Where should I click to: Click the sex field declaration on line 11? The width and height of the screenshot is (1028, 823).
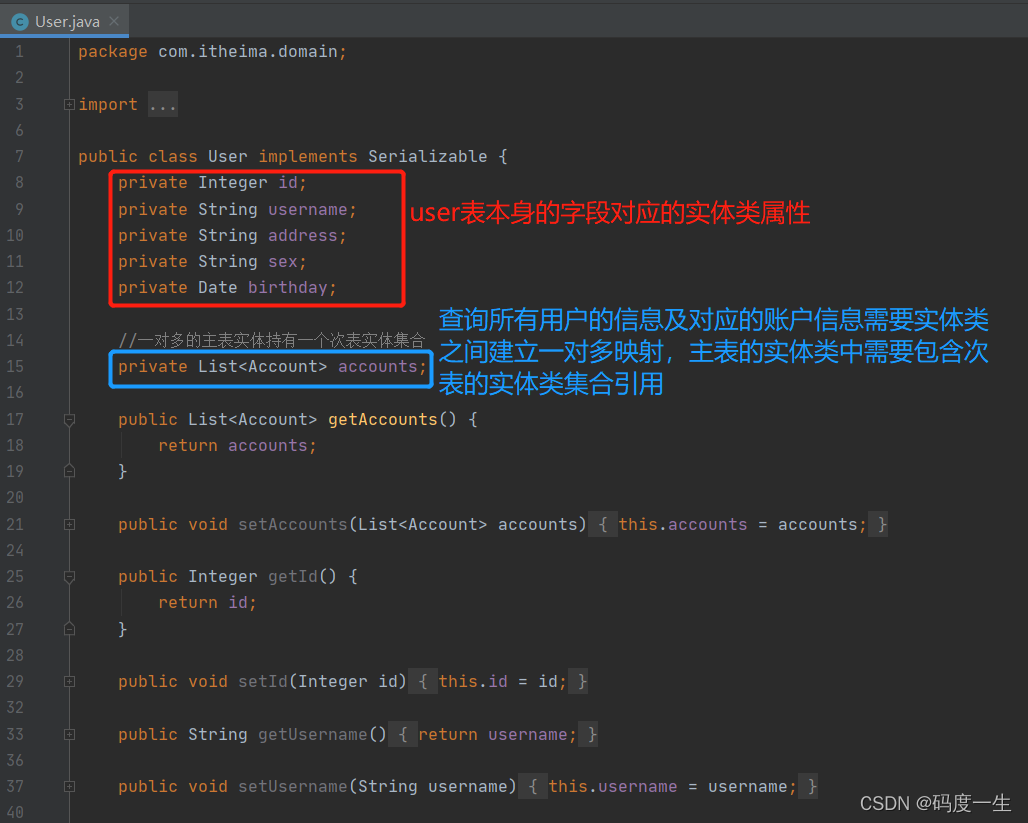click(x=283, y=262)
